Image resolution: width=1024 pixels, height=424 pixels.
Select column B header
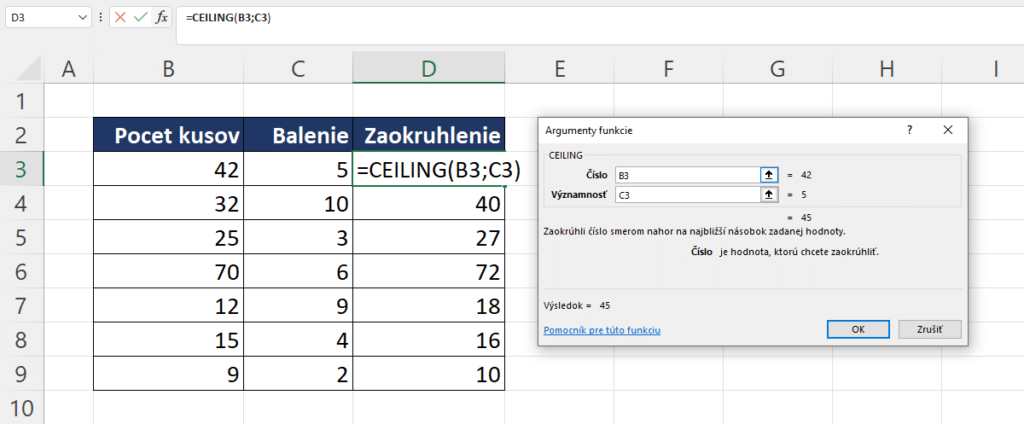pos(168,69)
